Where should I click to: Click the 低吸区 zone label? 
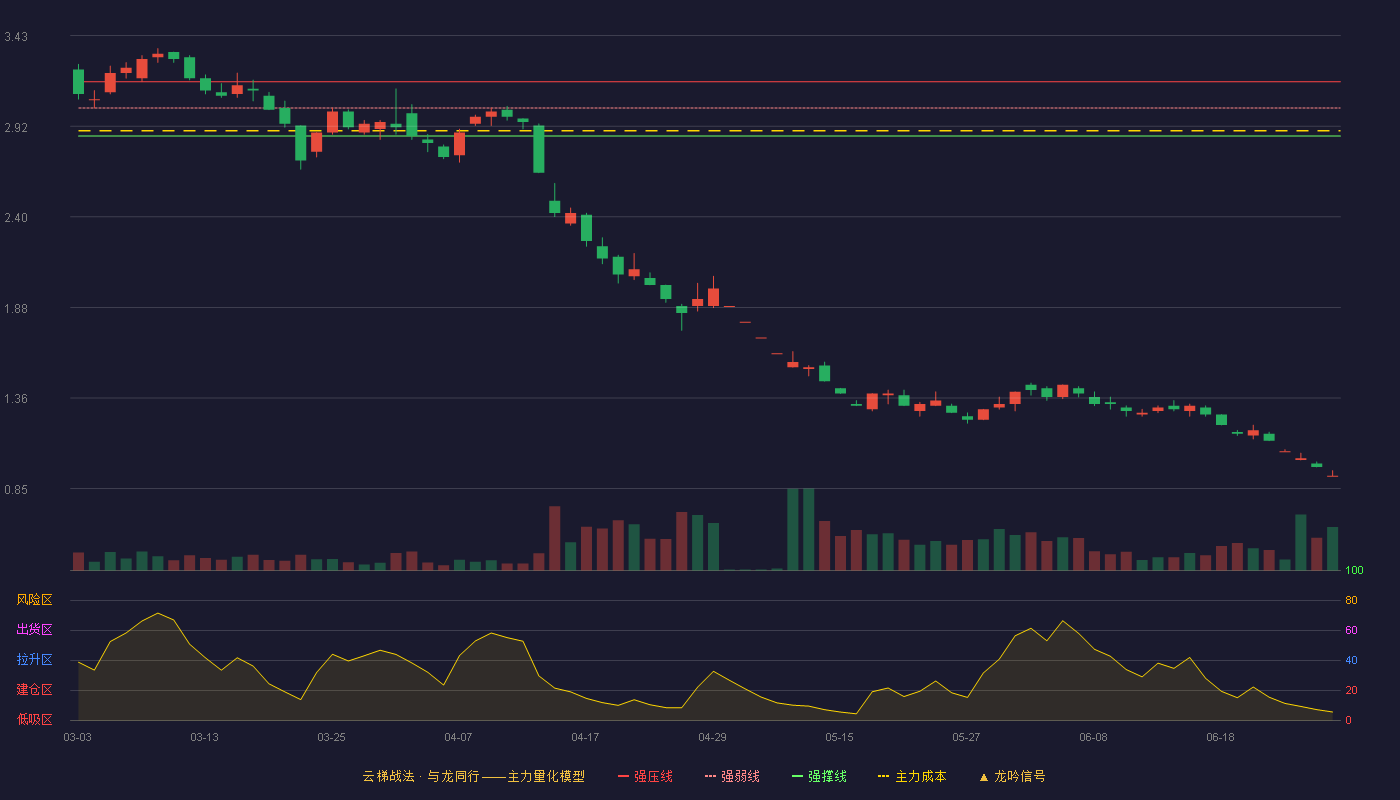point(34,719)
